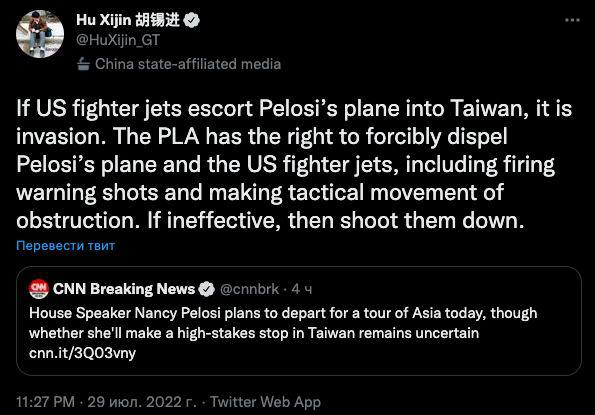Open the quoted CNN tweet text

(283, 323)
